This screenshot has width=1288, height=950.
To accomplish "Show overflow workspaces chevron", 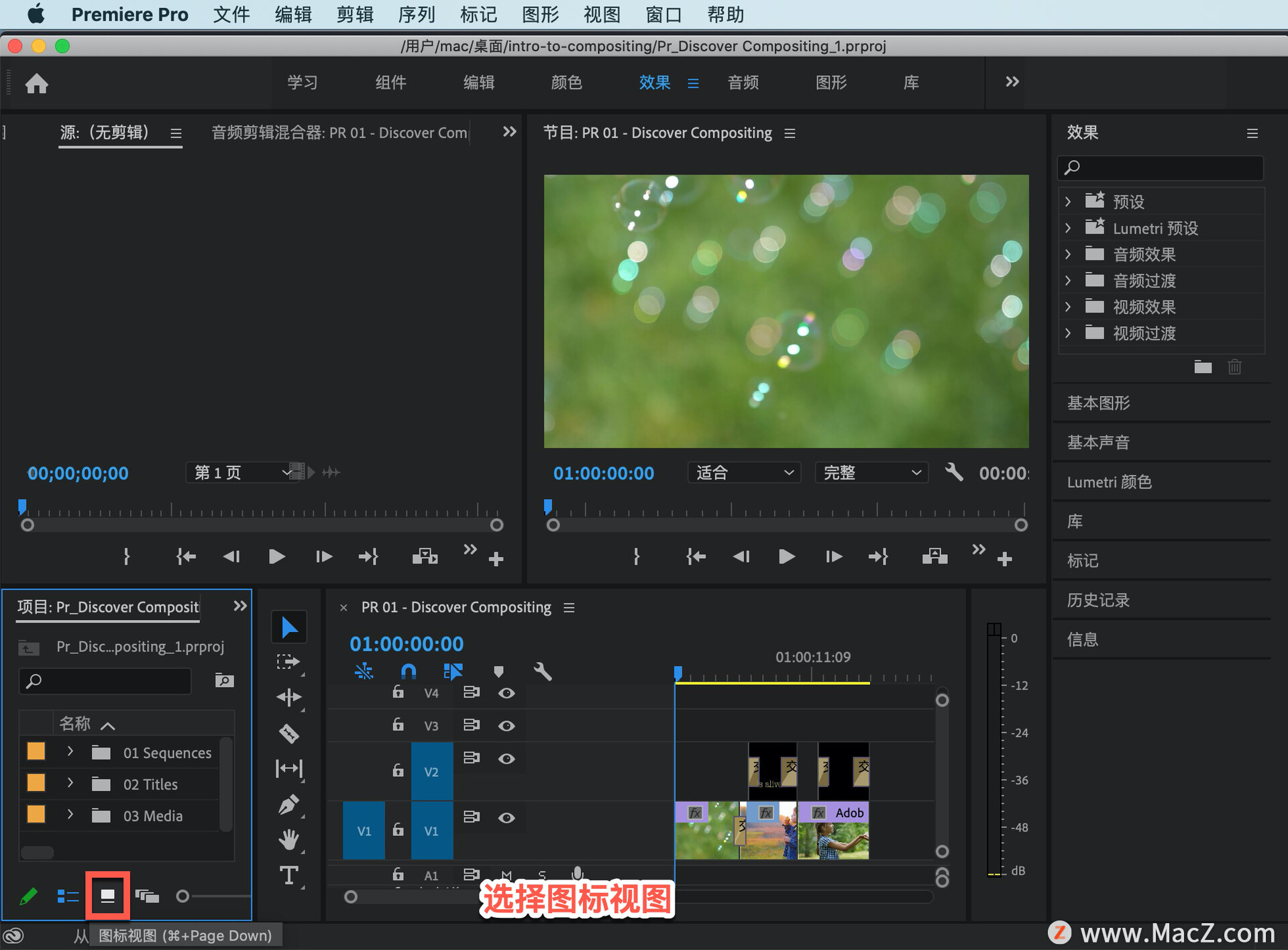I will [x=1012, y=82].
